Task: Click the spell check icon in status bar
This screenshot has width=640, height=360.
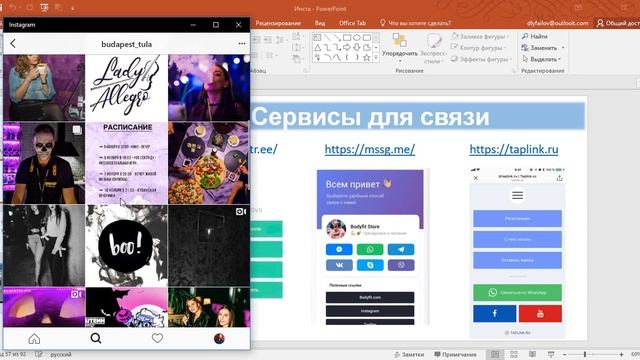Action: (x=39, y=354)
